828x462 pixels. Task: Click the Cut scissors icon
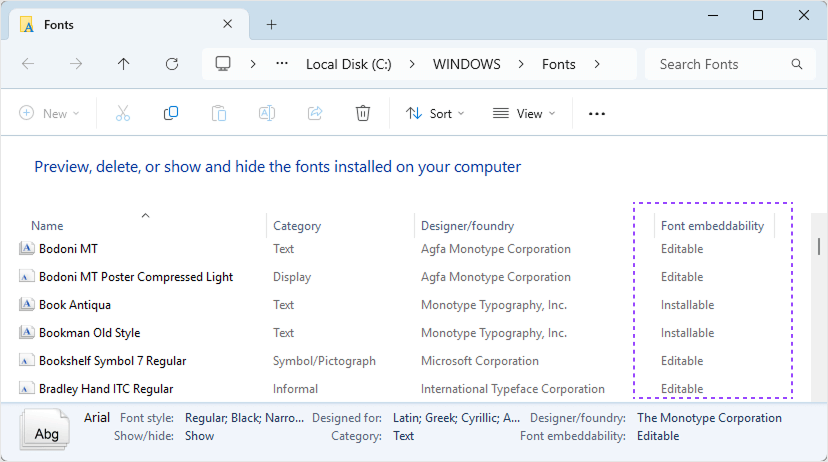point(123,113)
